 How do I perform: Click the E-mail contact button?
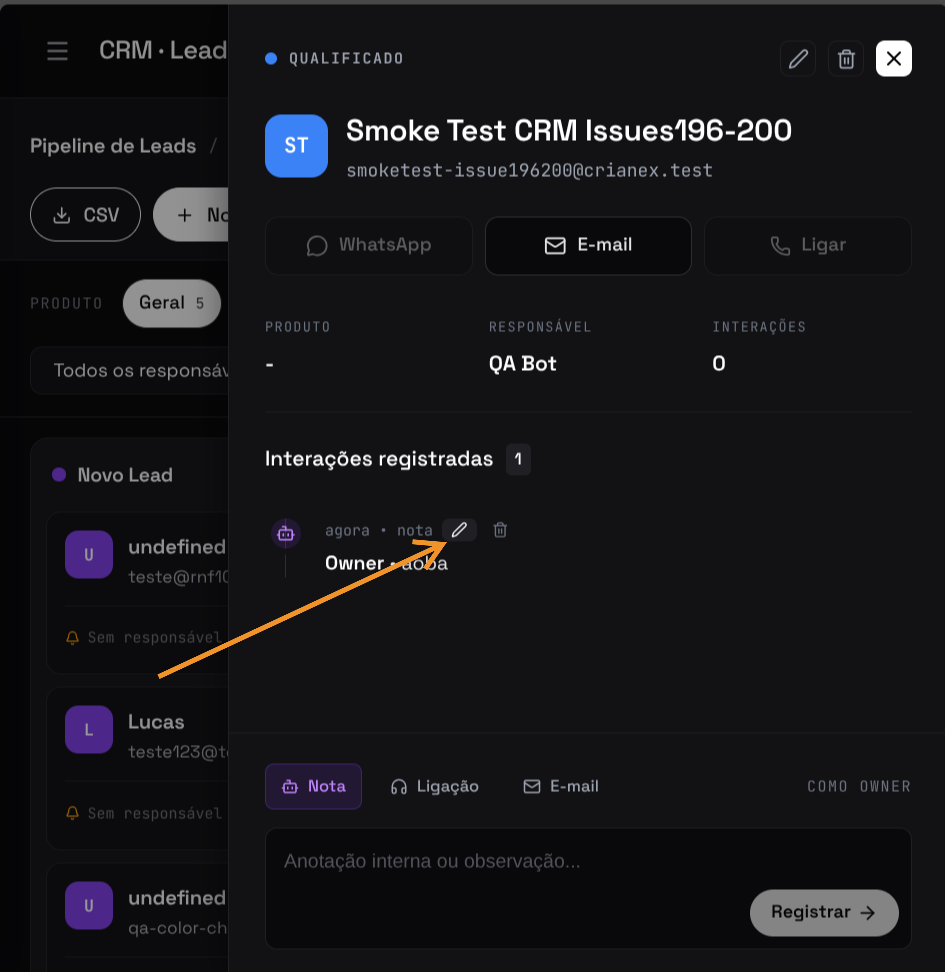coord(588,245)
